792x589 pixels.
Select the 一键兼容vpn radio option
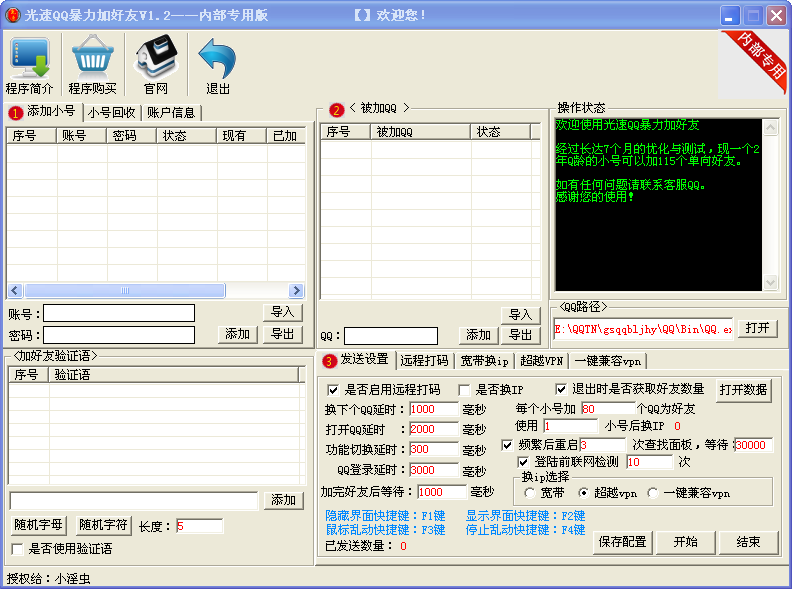pos(652,493)
